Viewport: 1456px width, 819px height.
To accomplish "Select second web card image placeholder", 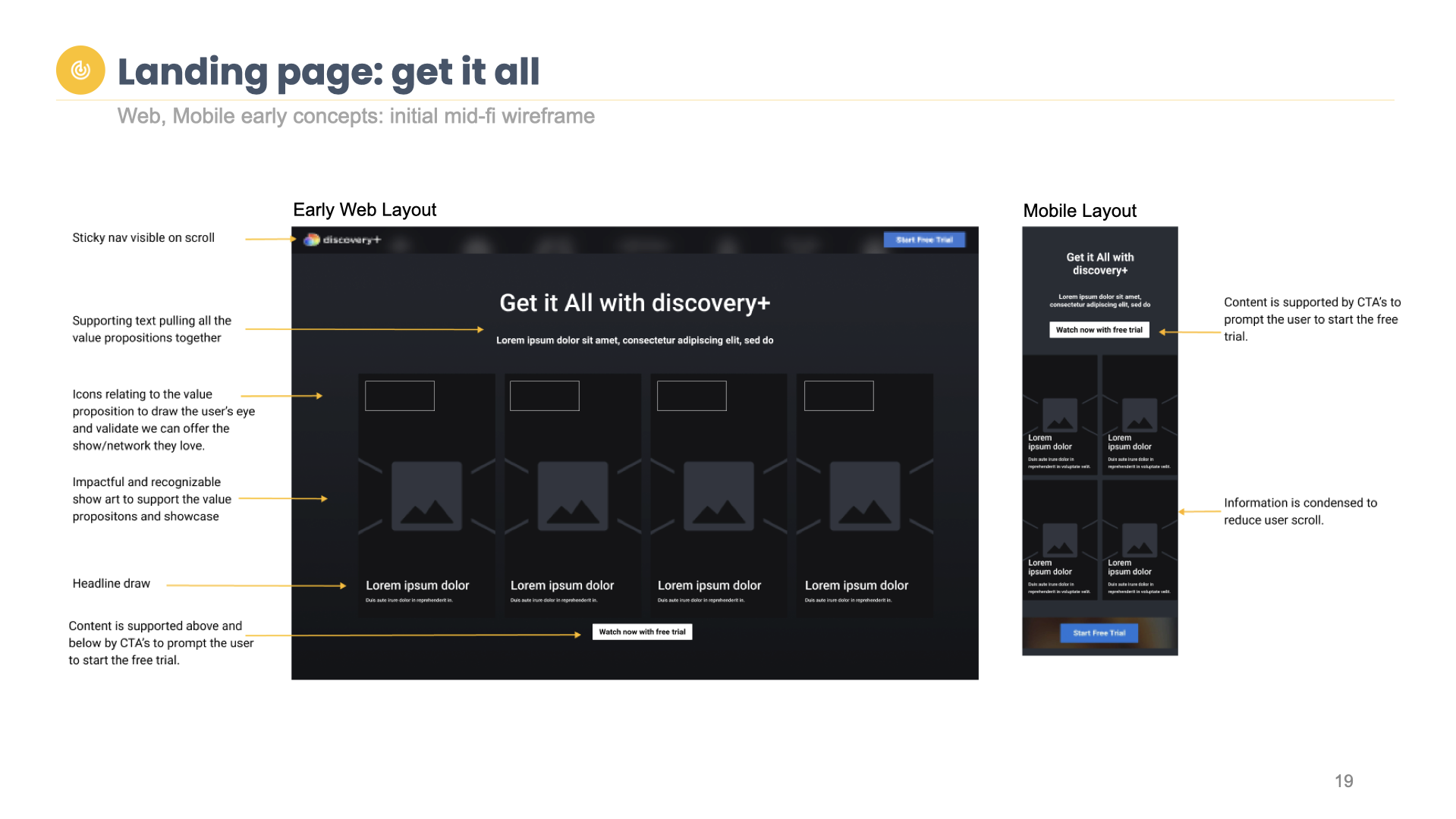I will tap(573, 496).
